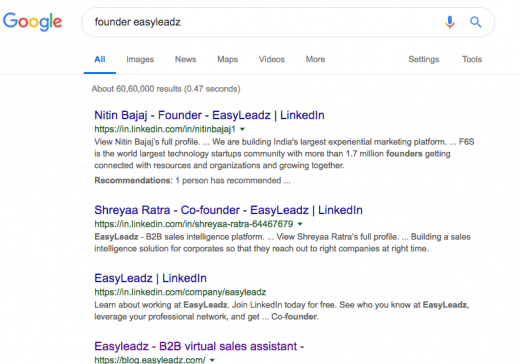Click the About 60,60,000 results text
The width and height of the screenshot is (520, 364).
point(166,89)
